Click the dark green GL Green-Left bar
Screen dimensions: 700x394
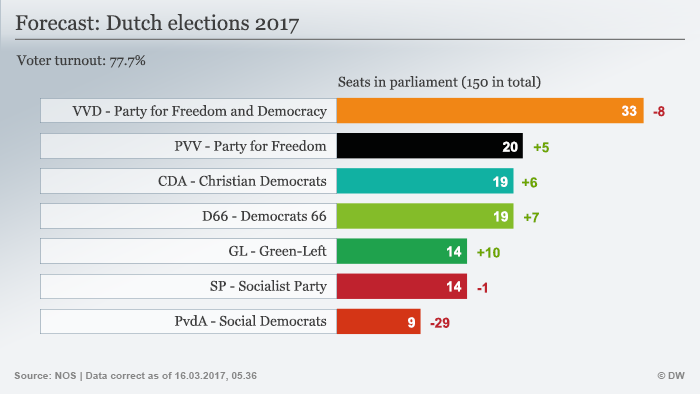(402, 251)
